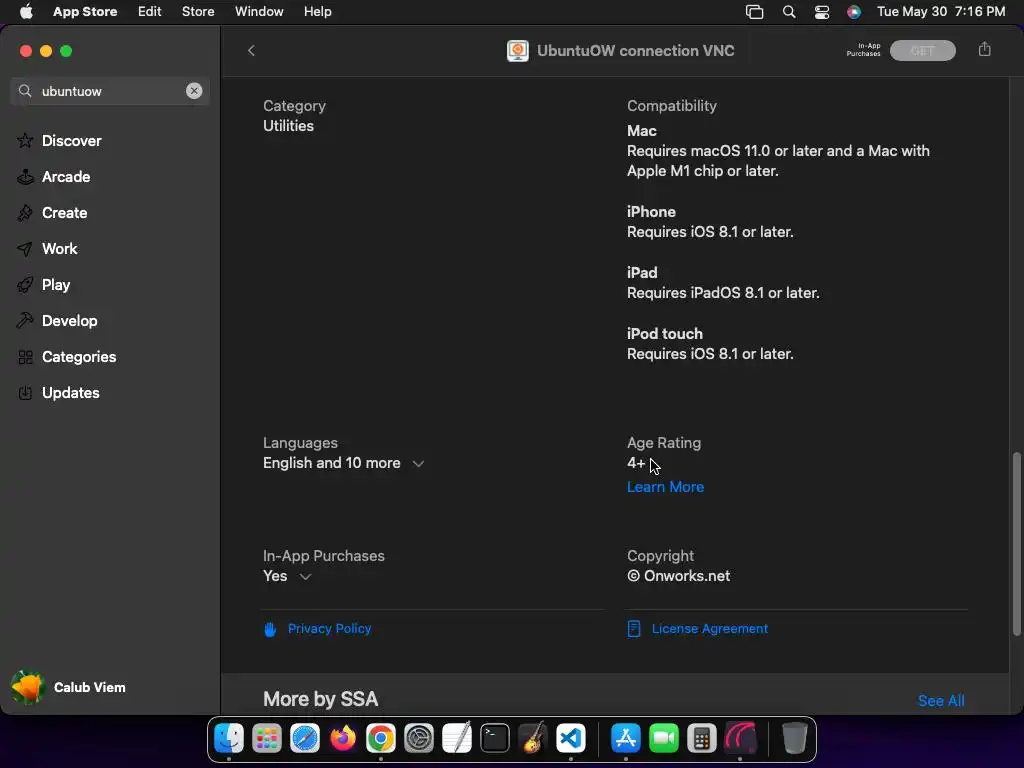
Task: Open the Calub Viem account profile
Action: click(x=69, y=687)
